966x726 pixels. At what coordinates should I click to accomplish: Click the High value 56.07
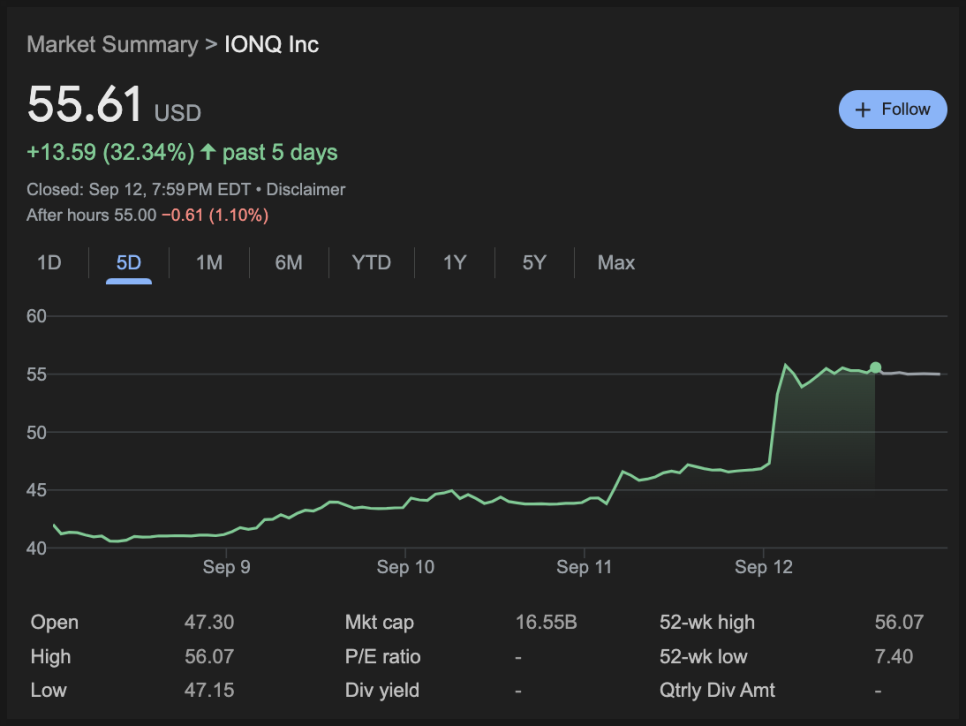pos(209,656)
